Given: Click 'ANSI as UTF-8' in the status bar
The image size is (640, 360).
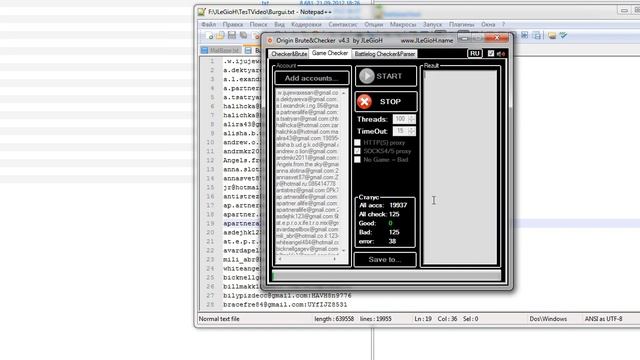Looking at the screenshot, I should [604, 319].
